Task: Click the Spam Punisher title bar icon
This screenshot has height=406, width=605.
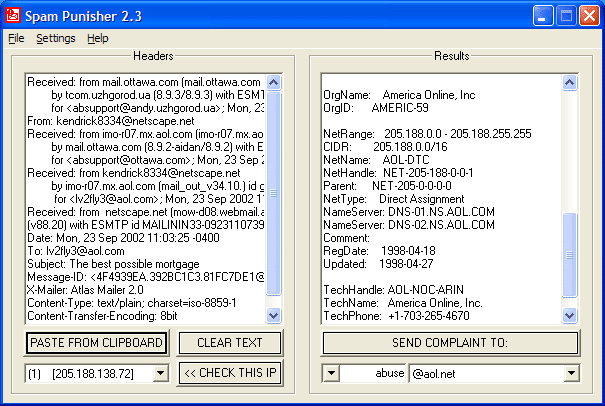Action: pyautogui.click(x=13, y=15)
